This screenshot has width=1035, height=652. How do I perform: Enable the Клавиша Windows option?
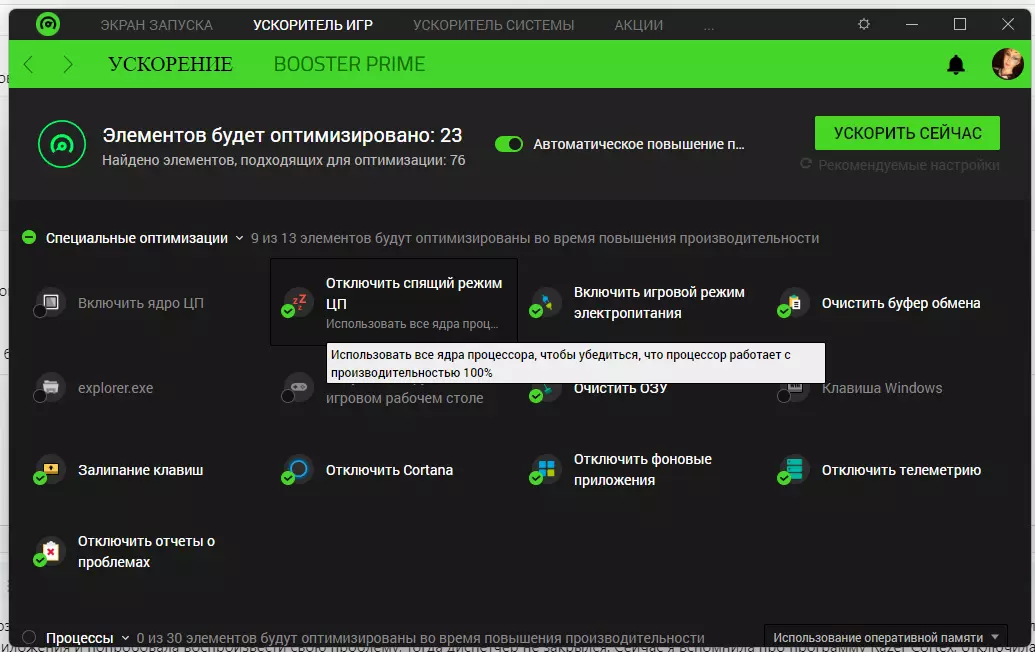coord(784,396)
